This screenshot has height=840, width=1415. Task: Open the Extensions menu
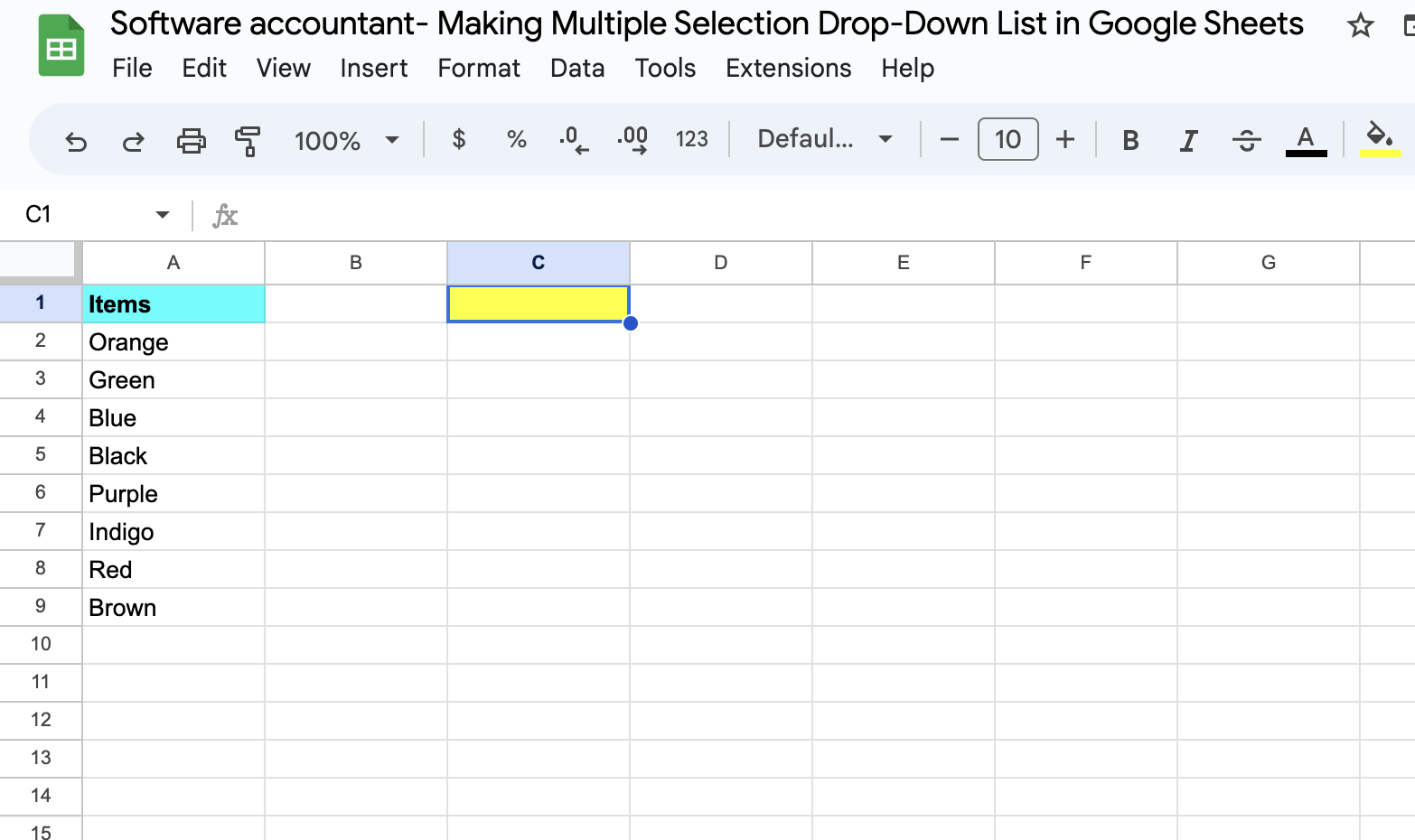coord(788,68)
